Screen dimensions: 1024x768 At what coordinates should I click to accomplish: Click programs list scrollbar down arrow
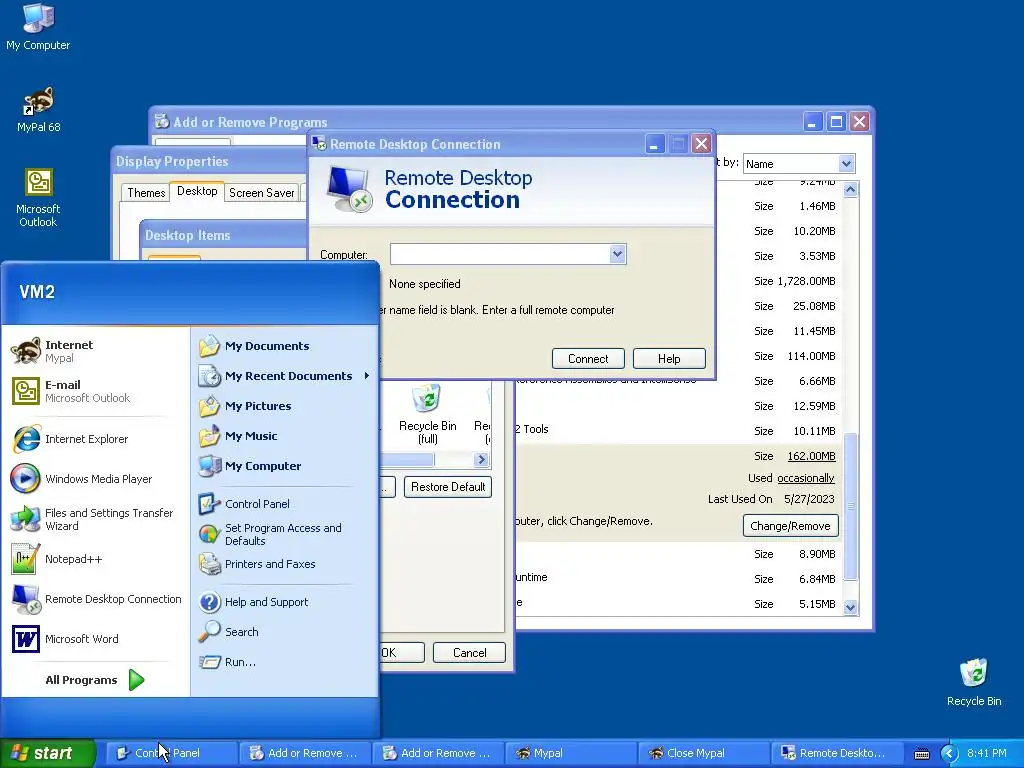coord(850,607)
